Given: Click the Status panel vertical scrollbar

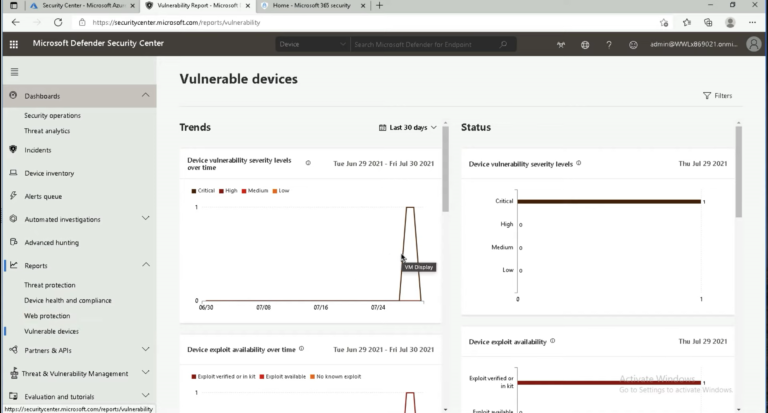Looking at the screenshot, I should (738, 171).
